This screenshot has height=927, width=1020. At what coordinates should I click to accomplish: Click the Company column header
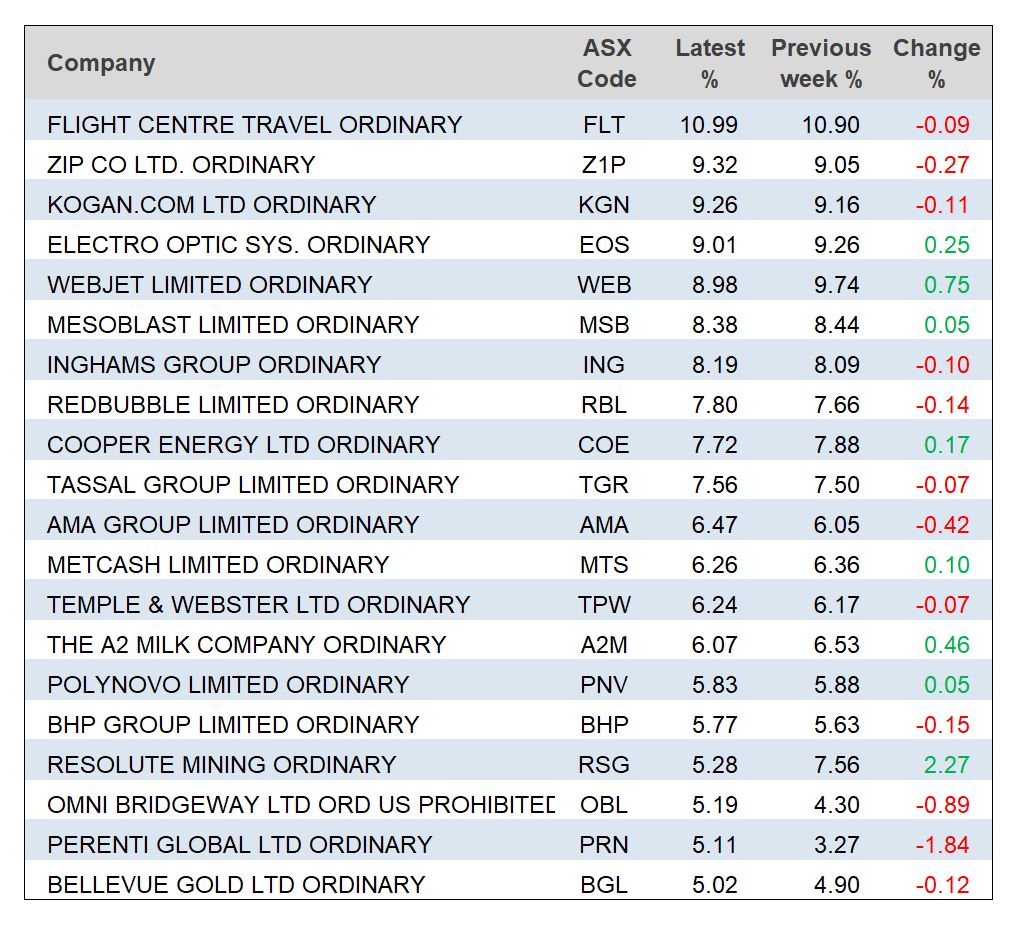pyautogui.click(x=101, y=63)
